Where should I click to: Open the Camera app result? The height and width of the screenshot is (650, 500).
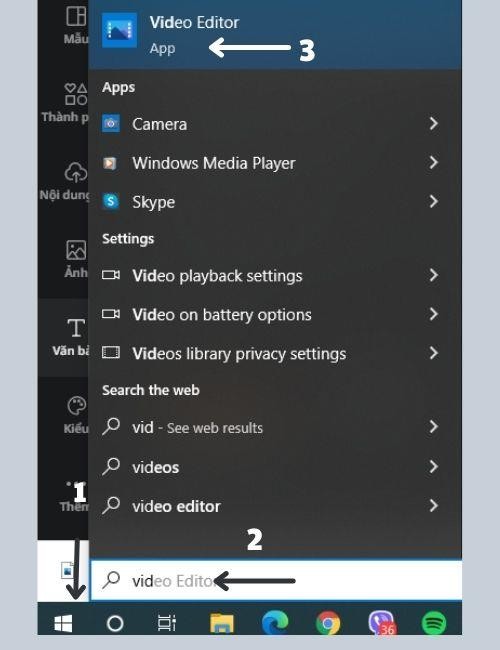click(275, 124)
